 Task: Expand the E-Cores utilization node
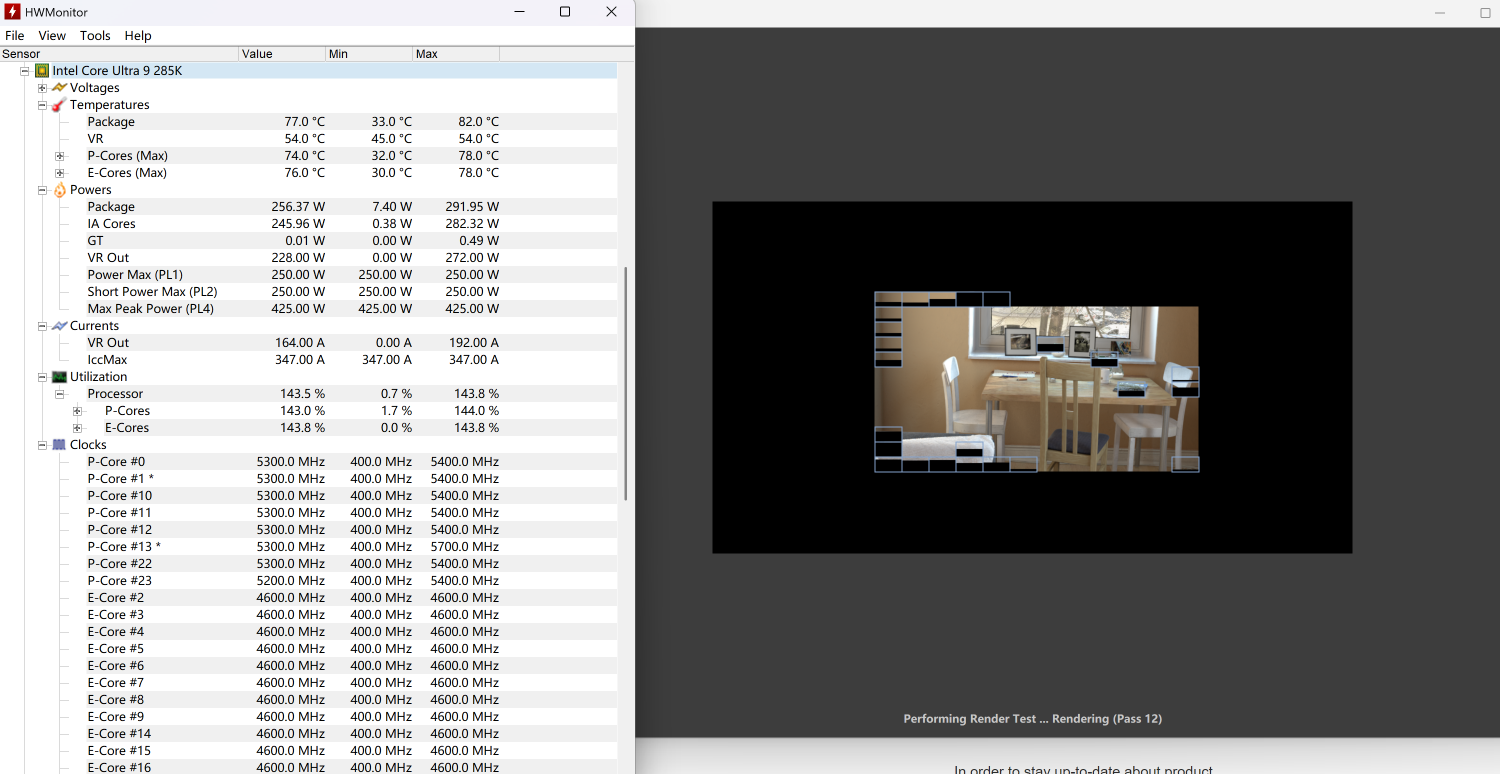pos(77,428)
